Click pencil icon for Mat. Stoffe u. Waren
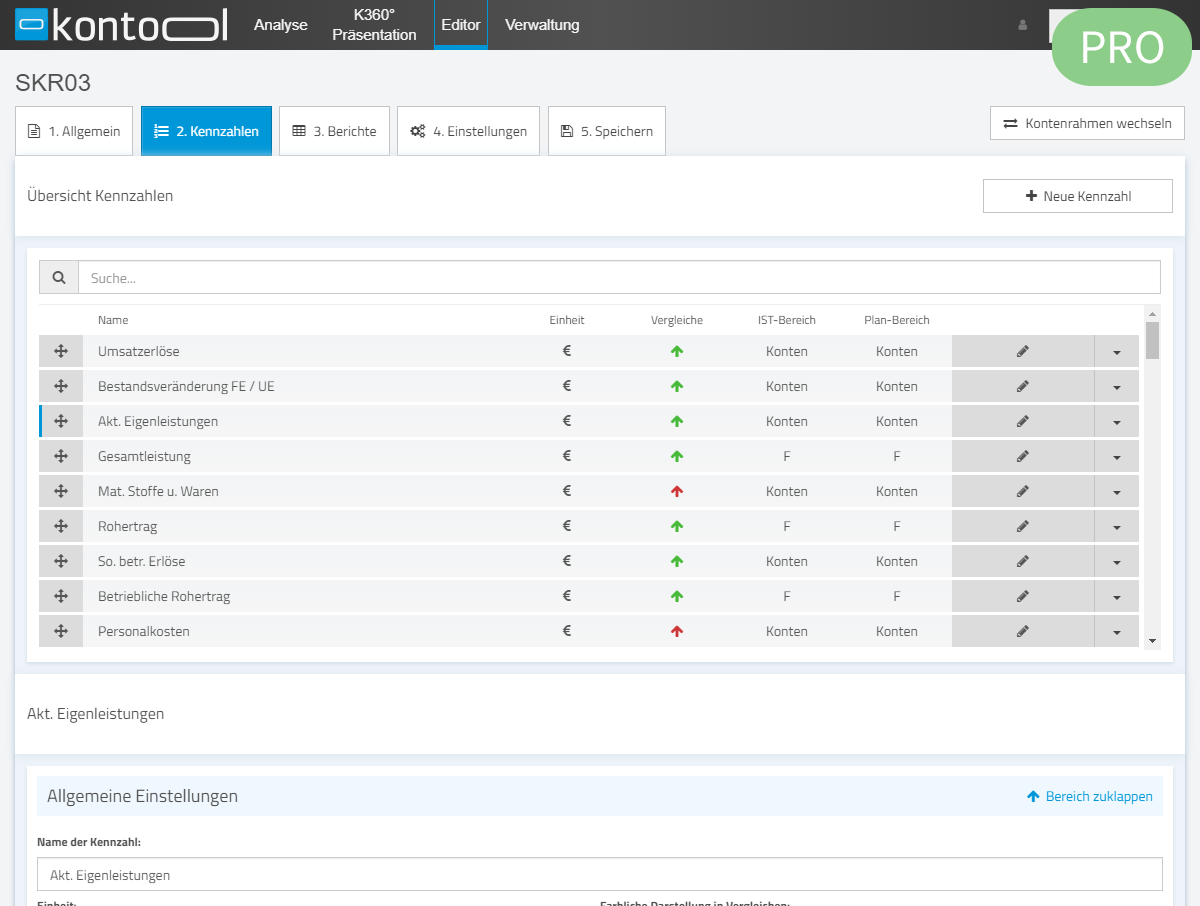 [x=1022, y=491]
